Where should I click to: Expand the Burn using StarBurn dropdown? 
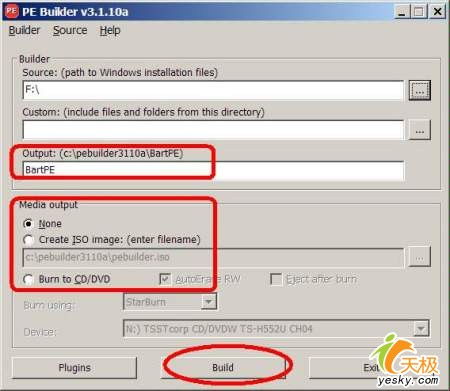209,302
